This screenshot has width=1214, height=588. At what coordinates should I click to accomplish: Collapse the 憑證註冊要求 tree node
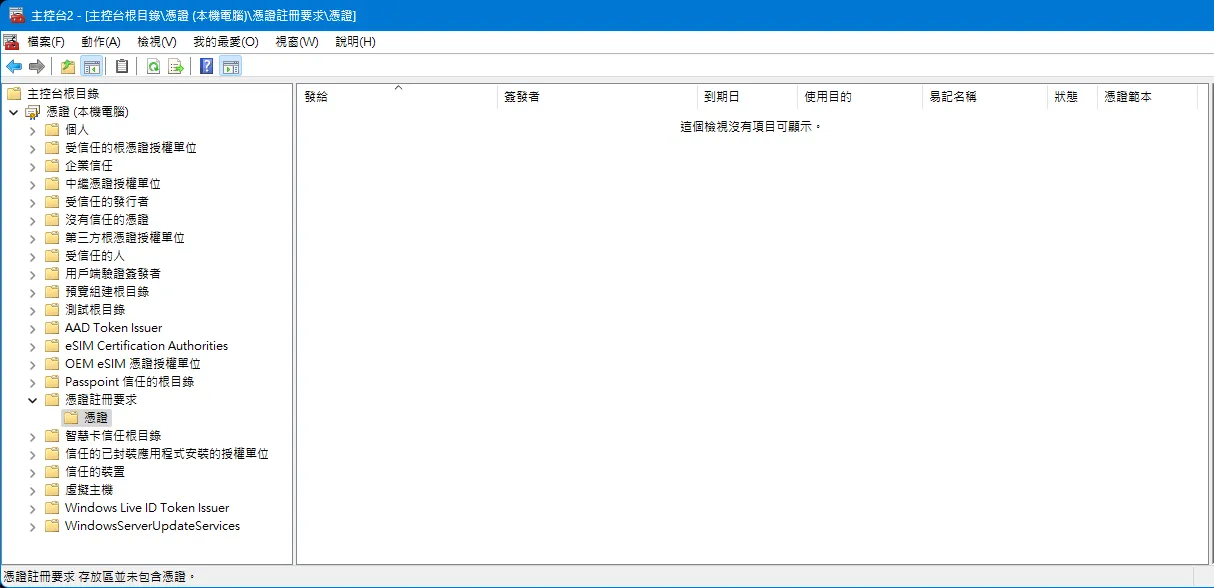tap(33, 399)
